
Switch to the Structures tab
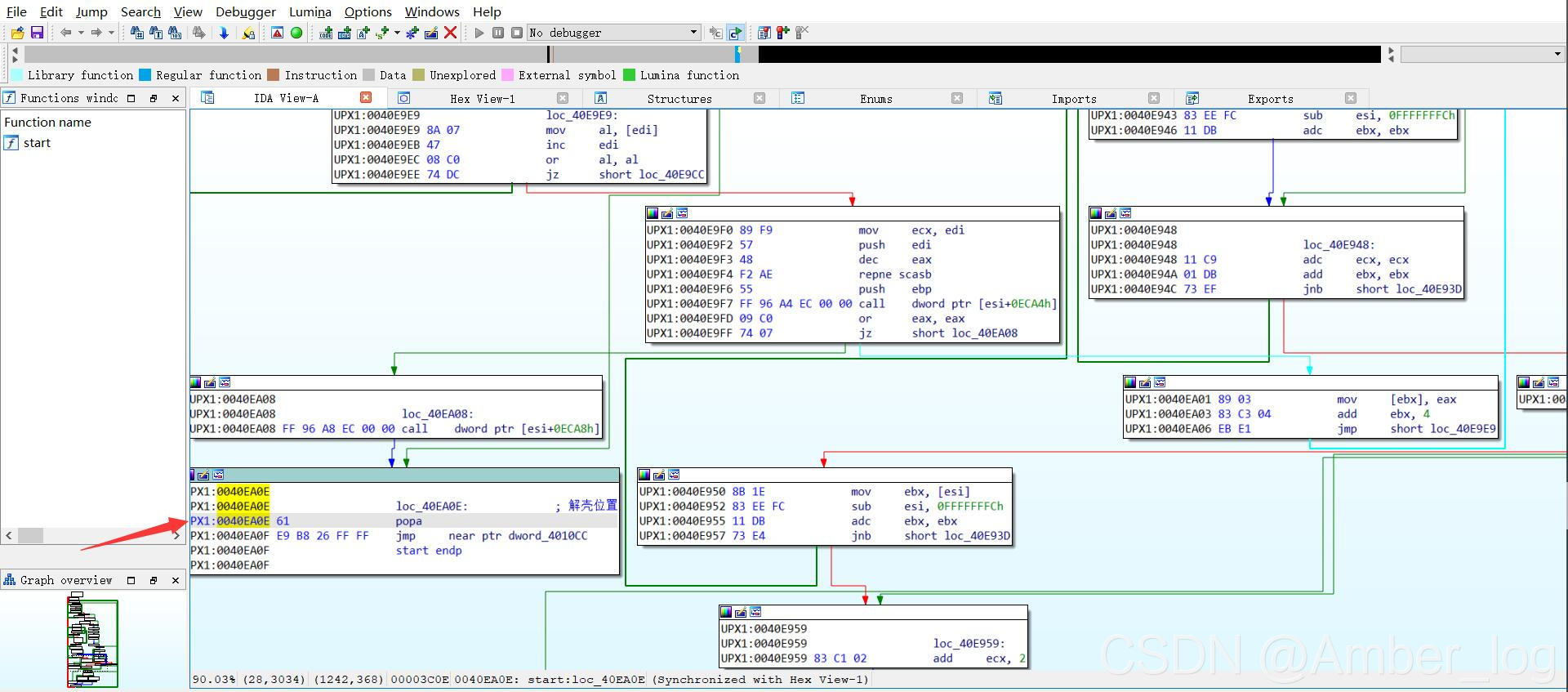679,98
